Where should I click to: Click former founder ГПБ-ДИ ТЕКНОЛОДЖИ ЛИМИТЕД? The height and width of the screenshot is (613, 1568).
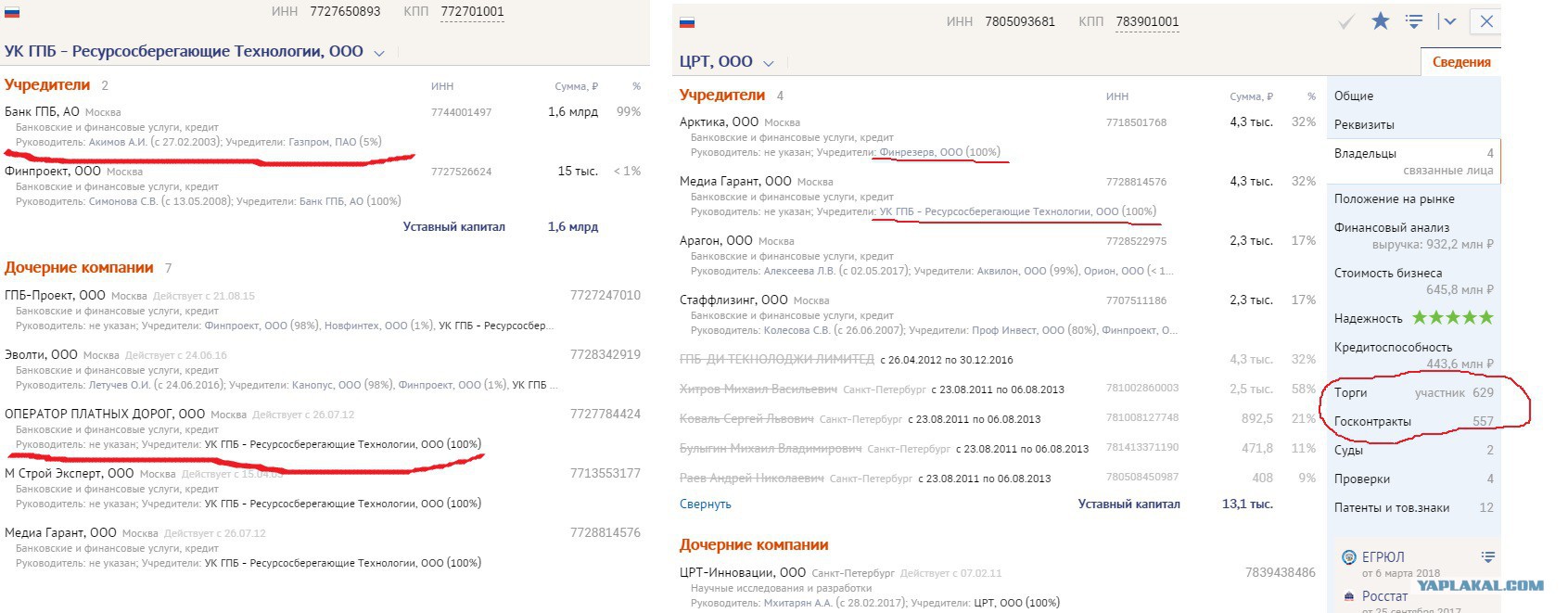777,360
